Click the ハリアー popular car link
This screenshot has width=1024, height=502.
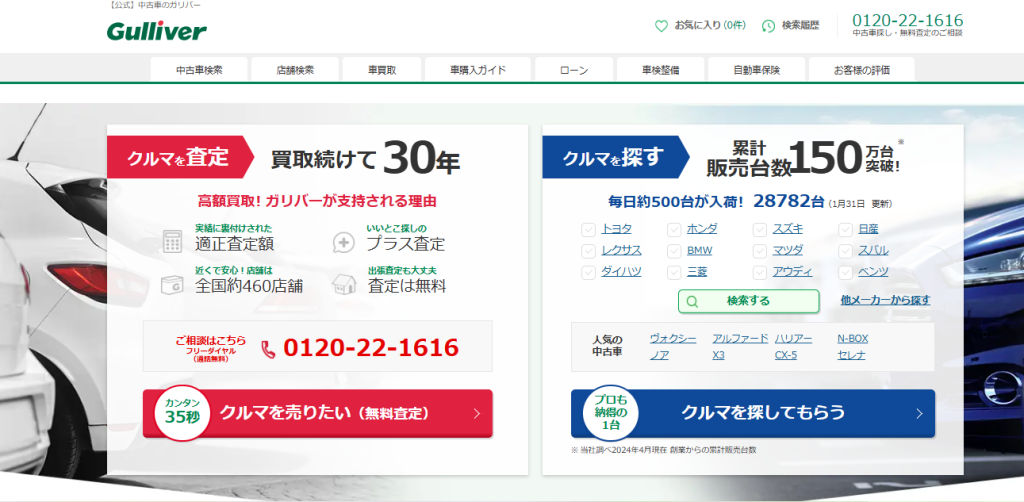coord(793,338)
